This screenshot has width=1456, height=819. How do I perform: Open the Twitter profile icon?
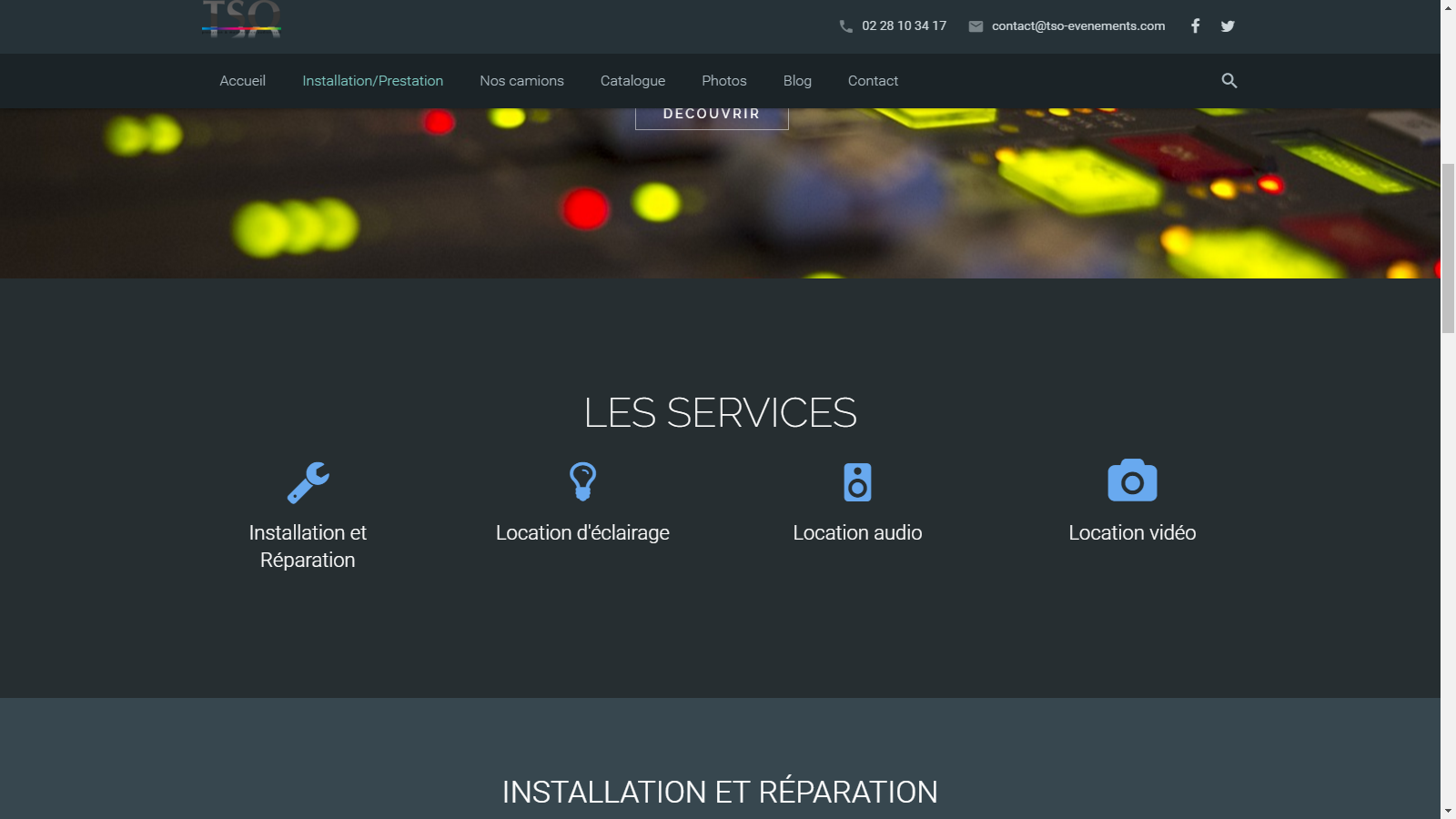pyautogui.click(x=1228, y=26)
